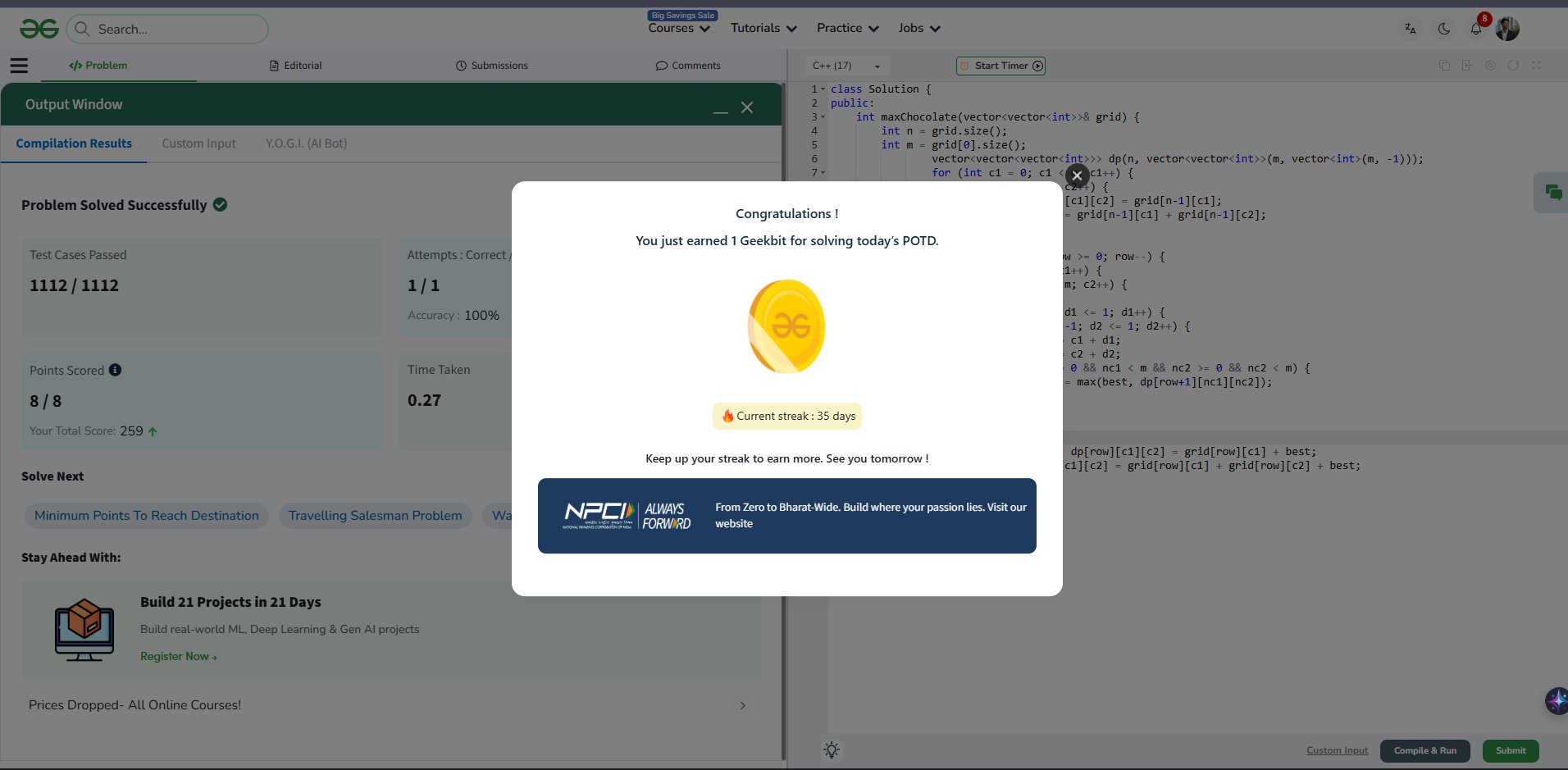
Task: Click the sparkle AI assistant icon
Action: pos(1556,701)
